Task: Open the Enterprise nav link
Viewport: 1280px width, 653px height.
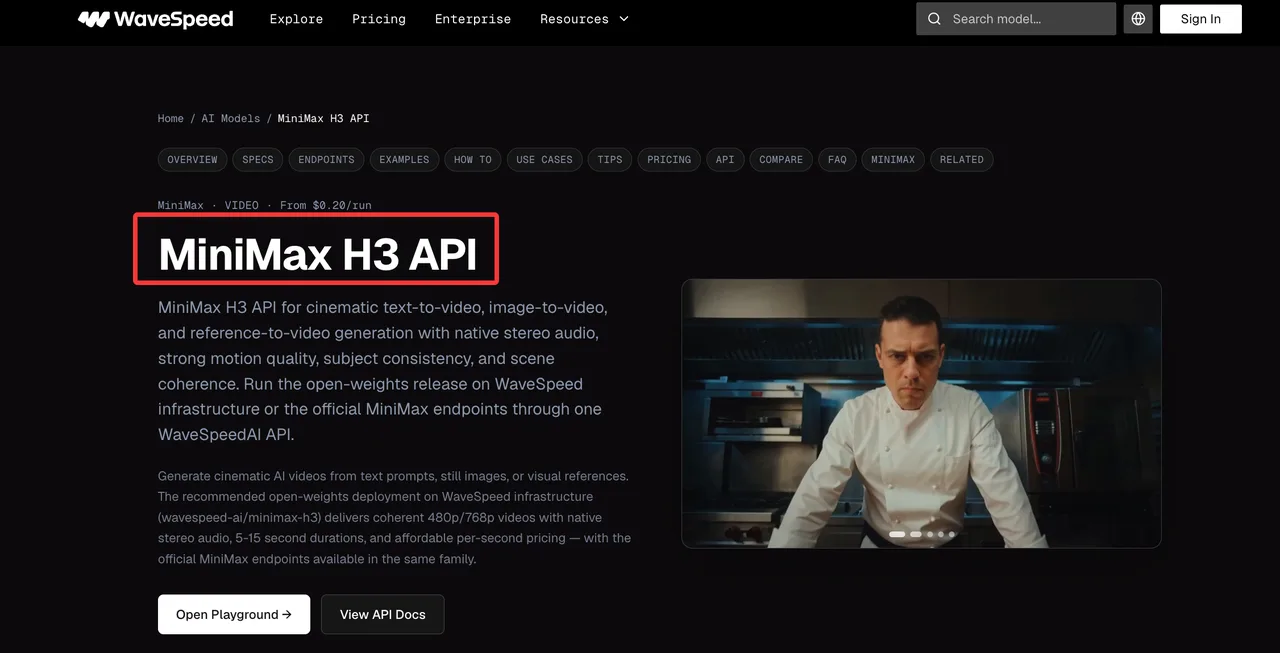Action: [x=473, y=19]
